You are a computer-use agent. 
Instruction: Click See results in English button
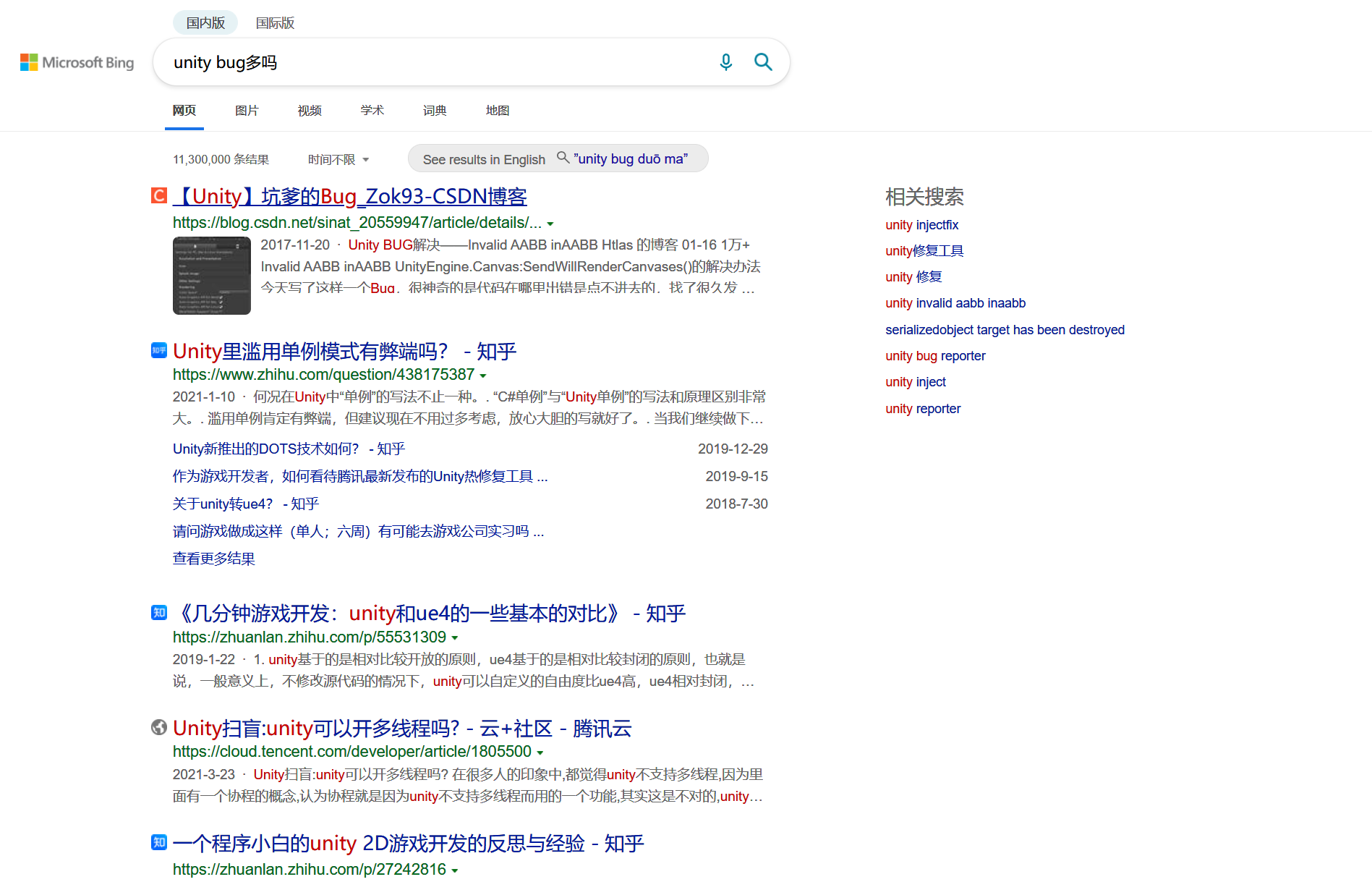558,158
